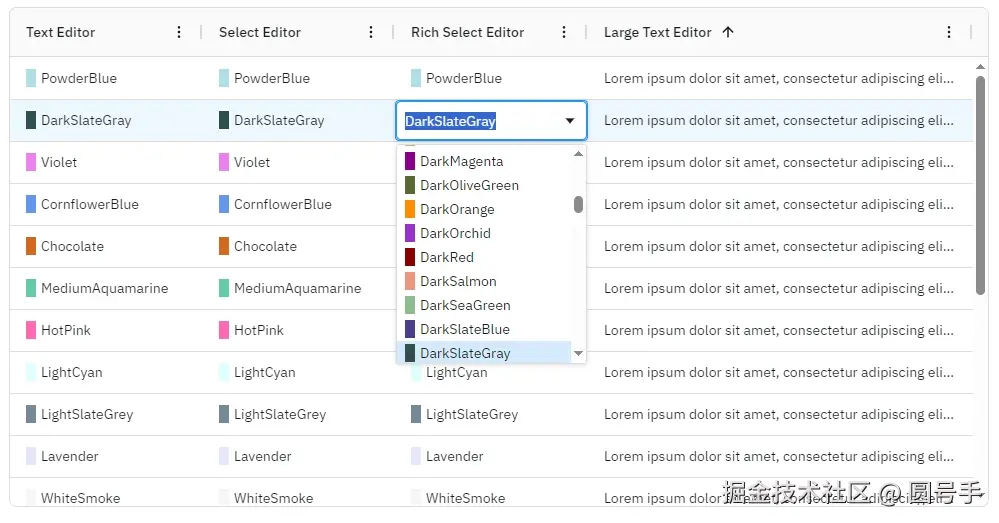Click the grid vertical scrollbar thumb
Image resolution: width=999 pixels, height=523 pixels.
click(x=980, y=185)
